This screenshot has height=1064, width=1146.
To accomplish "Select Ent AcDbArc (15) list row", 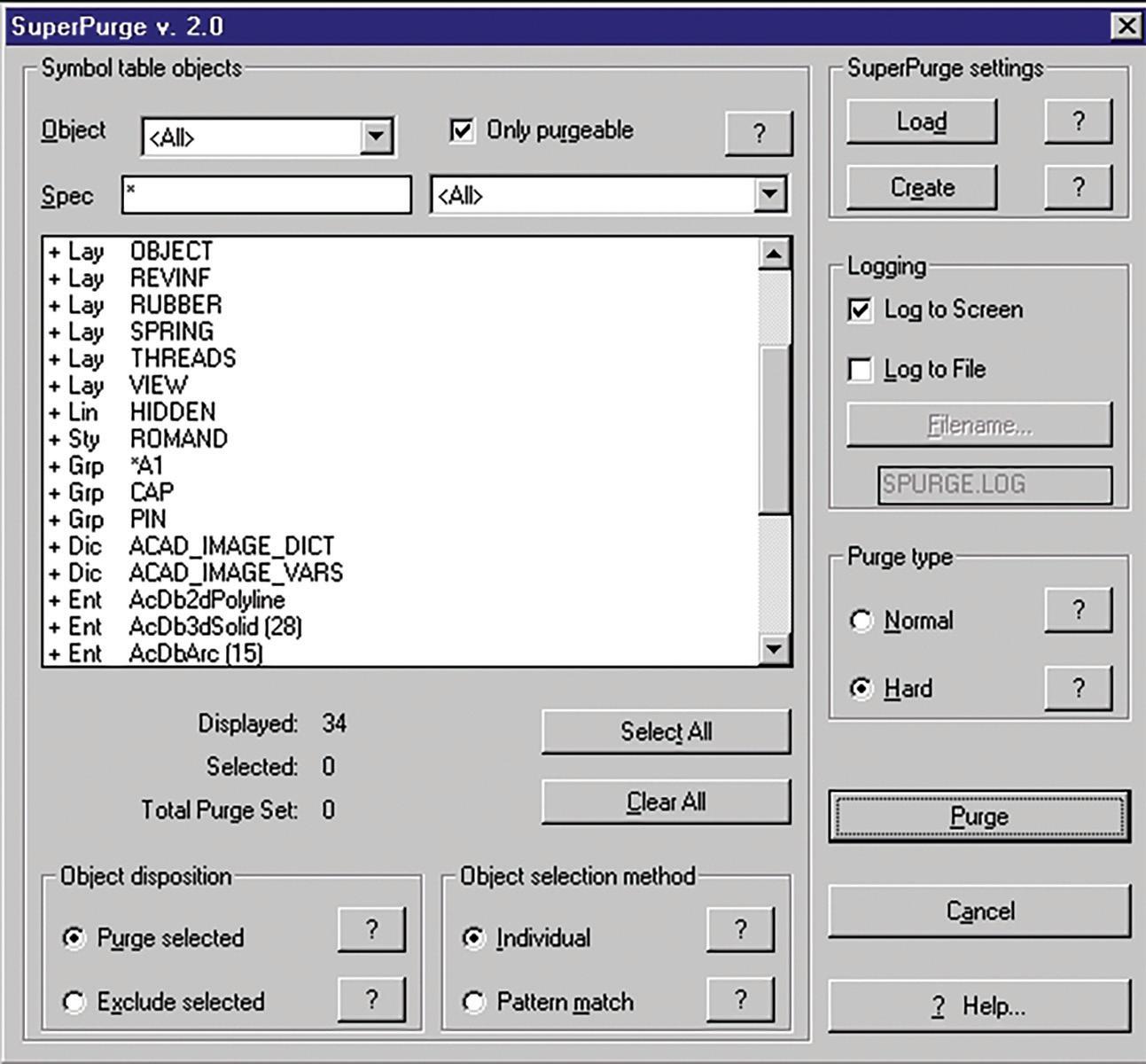I will (x=401, y=653).
